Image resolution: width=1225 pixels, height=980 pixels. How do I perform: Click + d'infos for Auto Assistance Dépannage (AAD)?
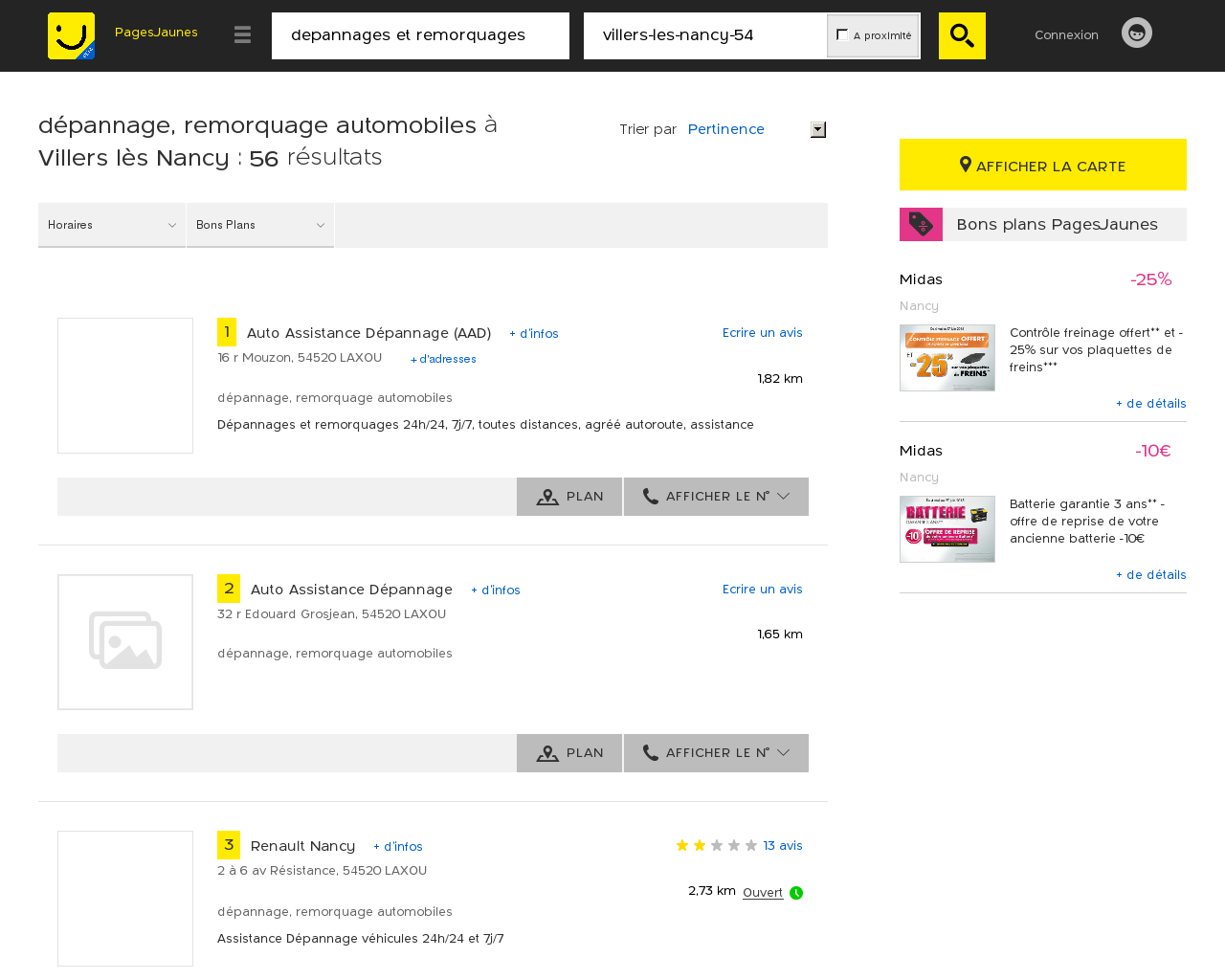pyautogui.click(x=534, y=334)
